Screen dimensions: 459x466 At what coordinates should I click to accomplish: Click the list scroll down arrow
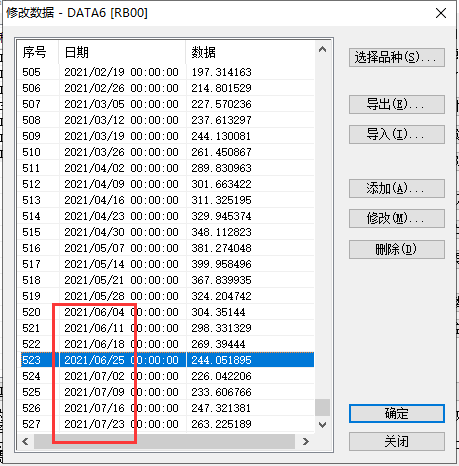[x=322, y=425]
